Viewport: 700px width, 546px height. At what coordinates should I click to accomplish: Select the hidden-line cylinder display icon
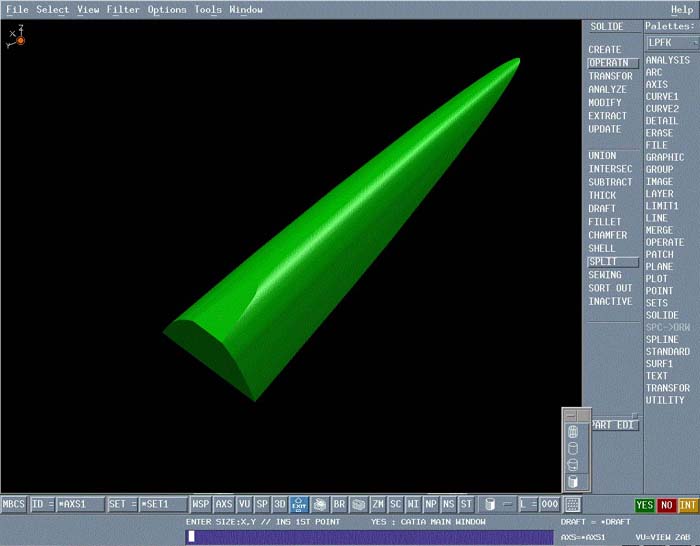572,448
